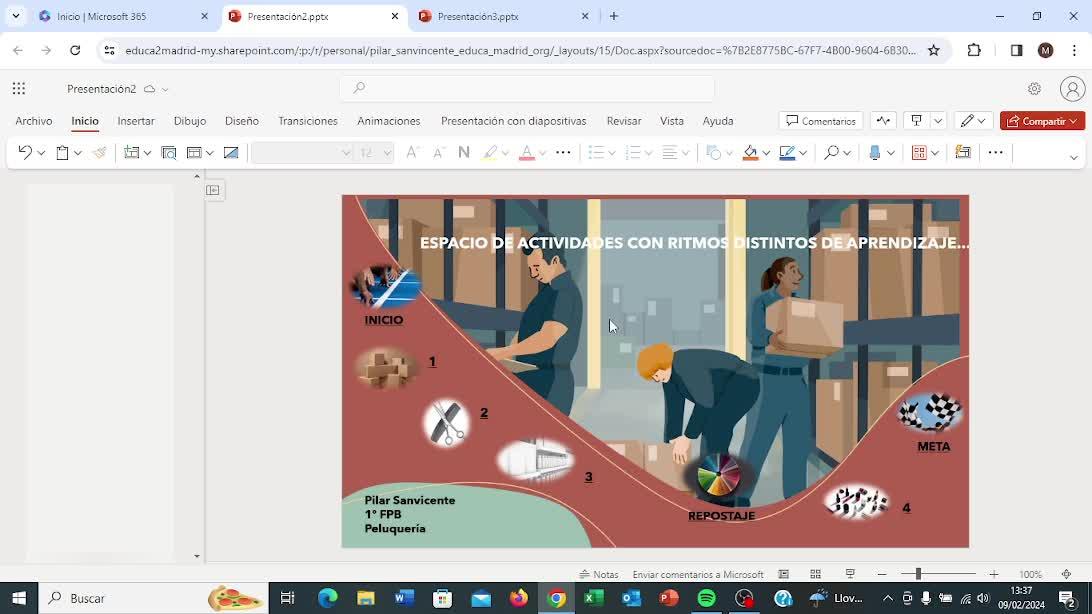This screenshot has width=1092, height=614.
Task: Increase font size with larger A icon
Action: [412, 152]
